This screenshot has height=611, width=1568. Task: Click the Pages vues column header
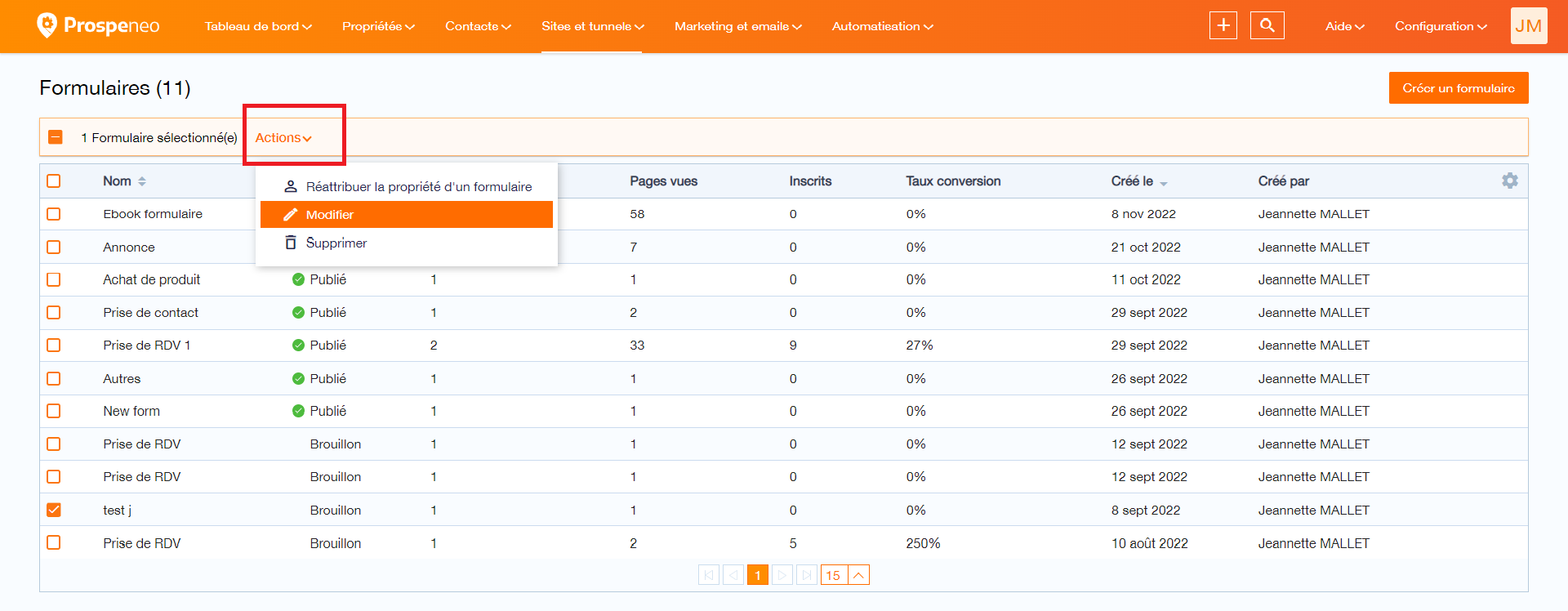click(663, 181)
